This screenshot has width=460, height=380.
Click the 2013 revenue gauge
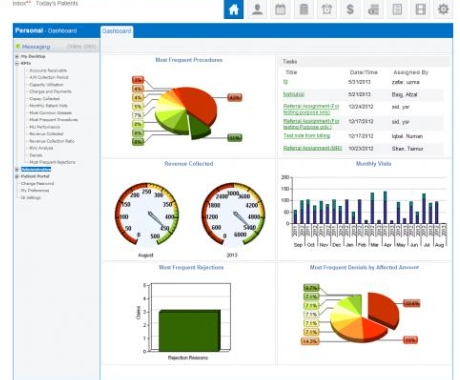coord(233,214)
